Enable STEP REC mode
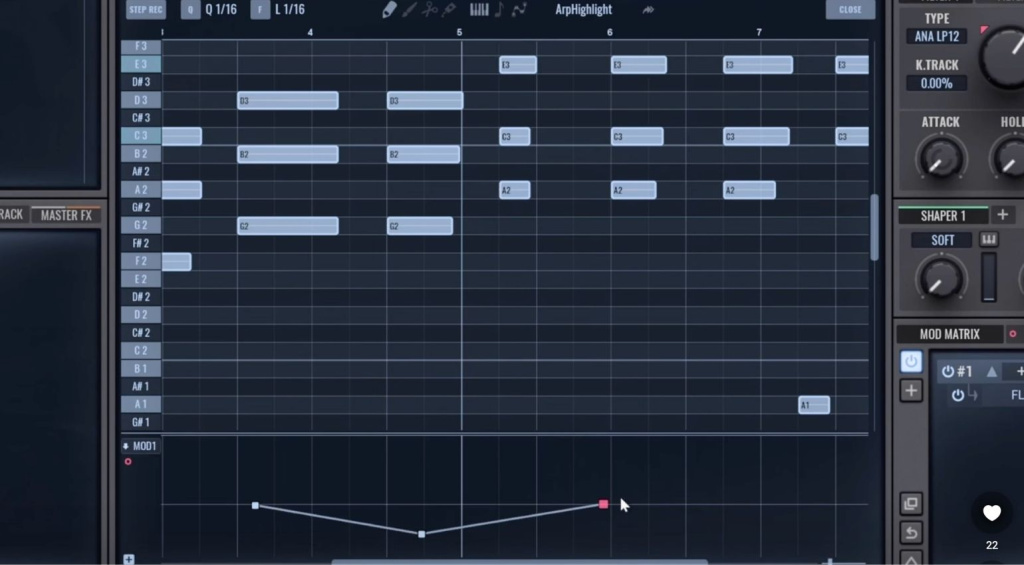Image resolution: width=1024 pixels, height=565 pixels. coord(146,10)
